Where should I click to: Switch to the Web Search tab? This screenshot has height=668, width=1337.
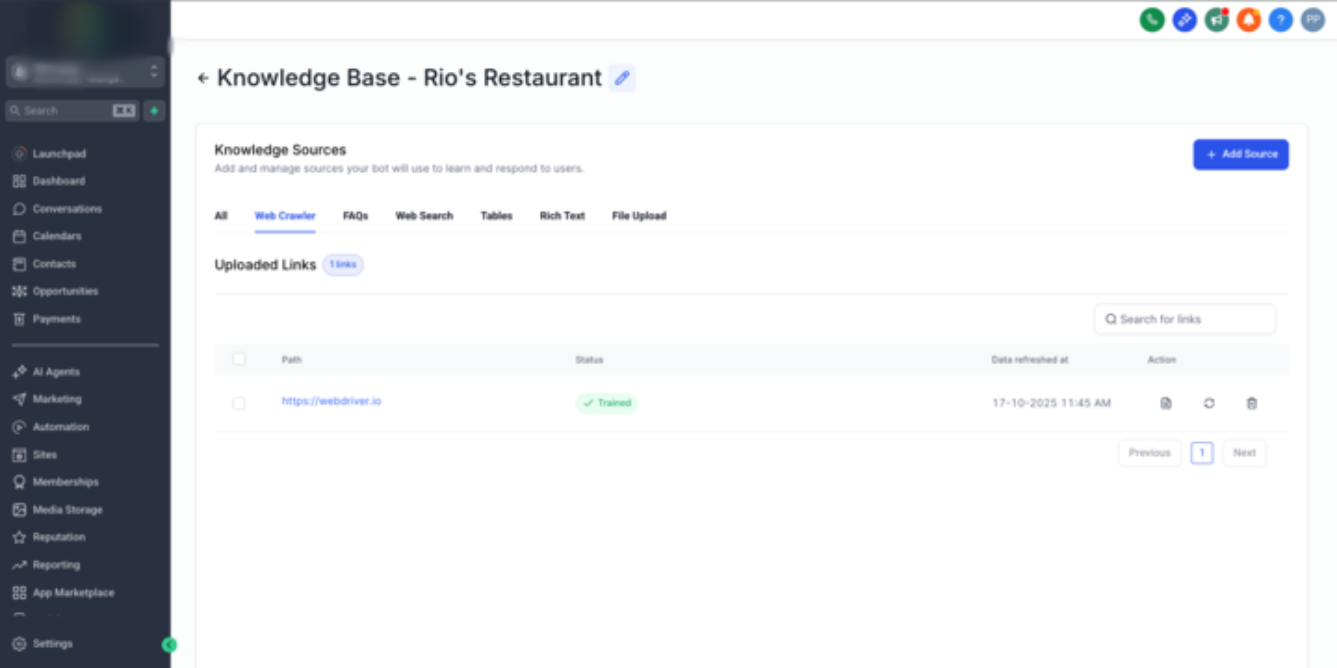424,216
